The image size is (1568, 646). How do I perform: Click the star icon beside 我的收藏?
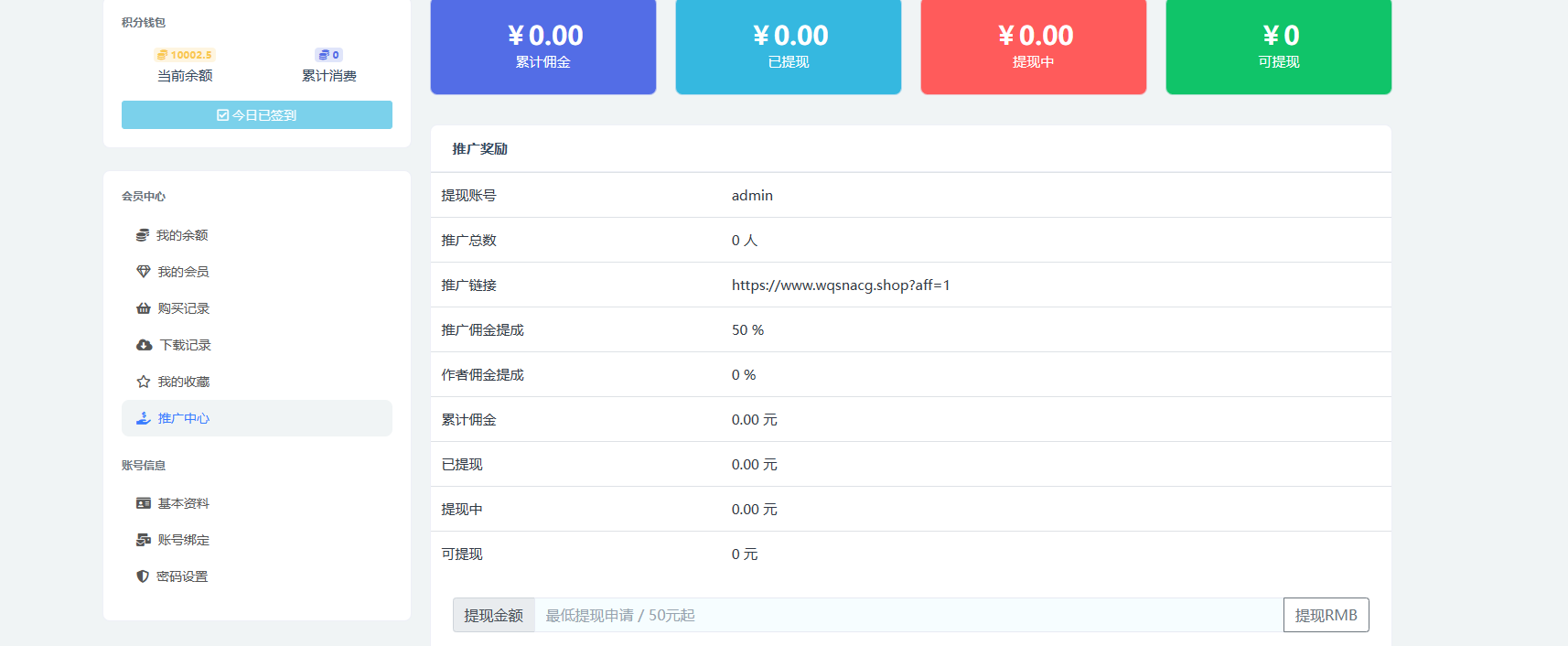click(x=144, y=382)
